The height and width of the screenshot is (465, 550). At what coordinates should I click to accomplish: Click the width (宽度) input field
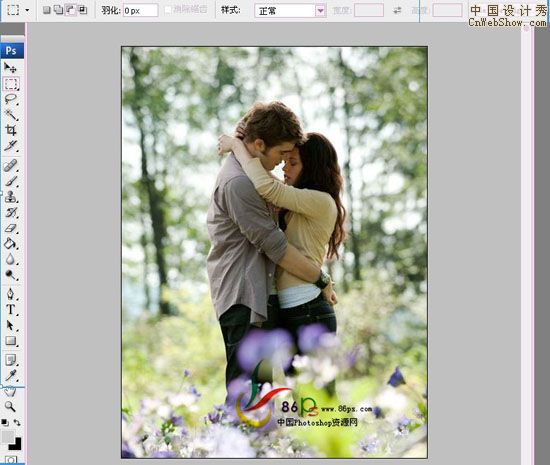(x=369, y=11)
